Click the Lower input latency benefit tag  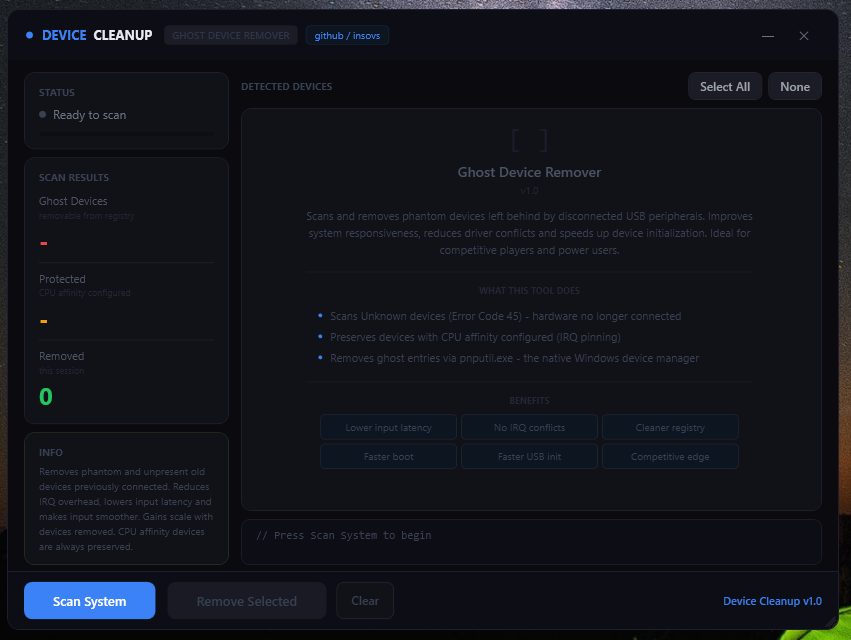click(x=388, y=427)
